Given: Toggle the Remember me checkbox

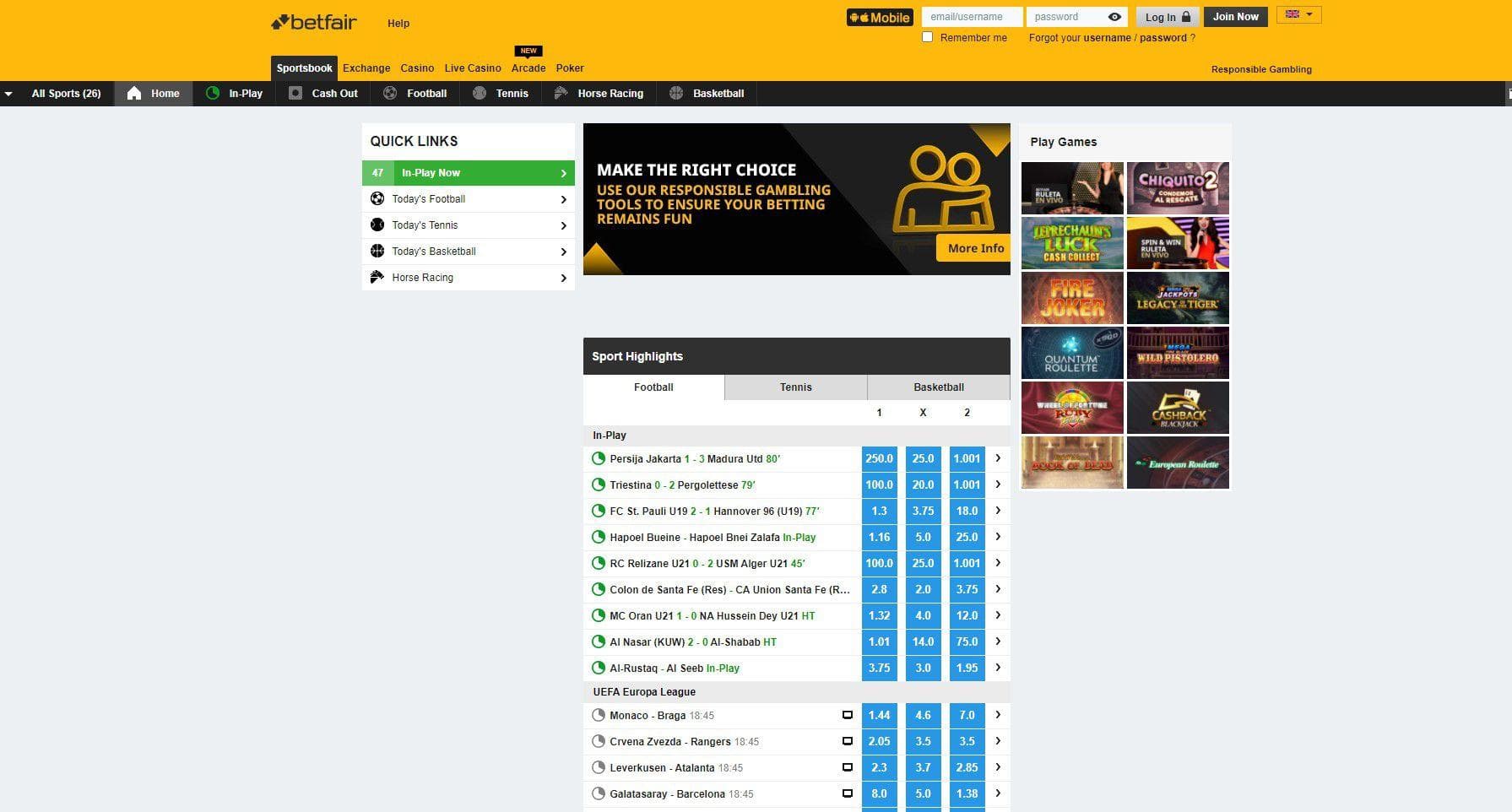Looking at the screenshot, I should point(928,37).
